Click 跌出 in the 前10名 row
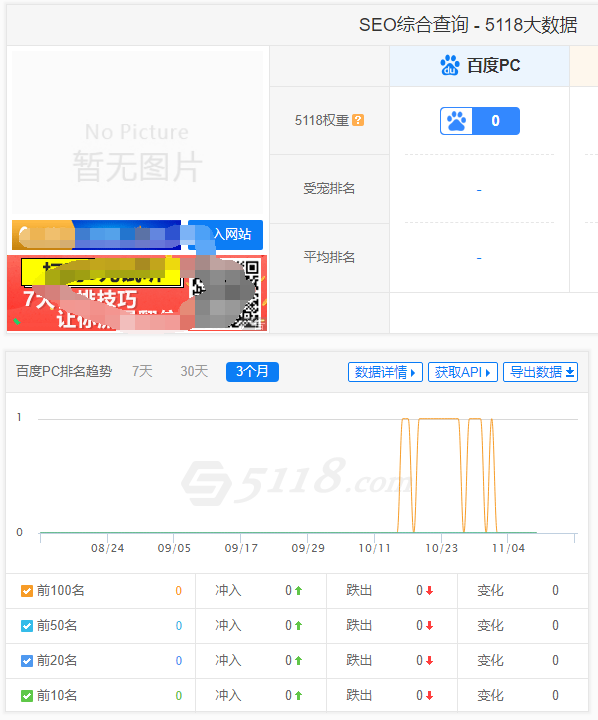598x720 pixels. click(x=359, y=696)
